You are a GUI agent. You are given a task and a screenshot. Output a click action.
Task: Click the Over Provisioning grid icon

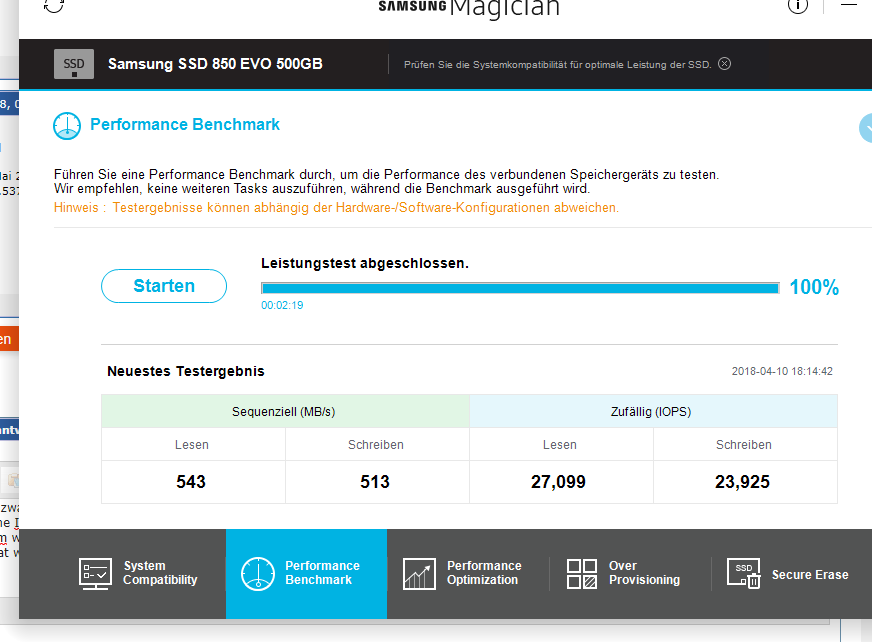click(582, 574)
